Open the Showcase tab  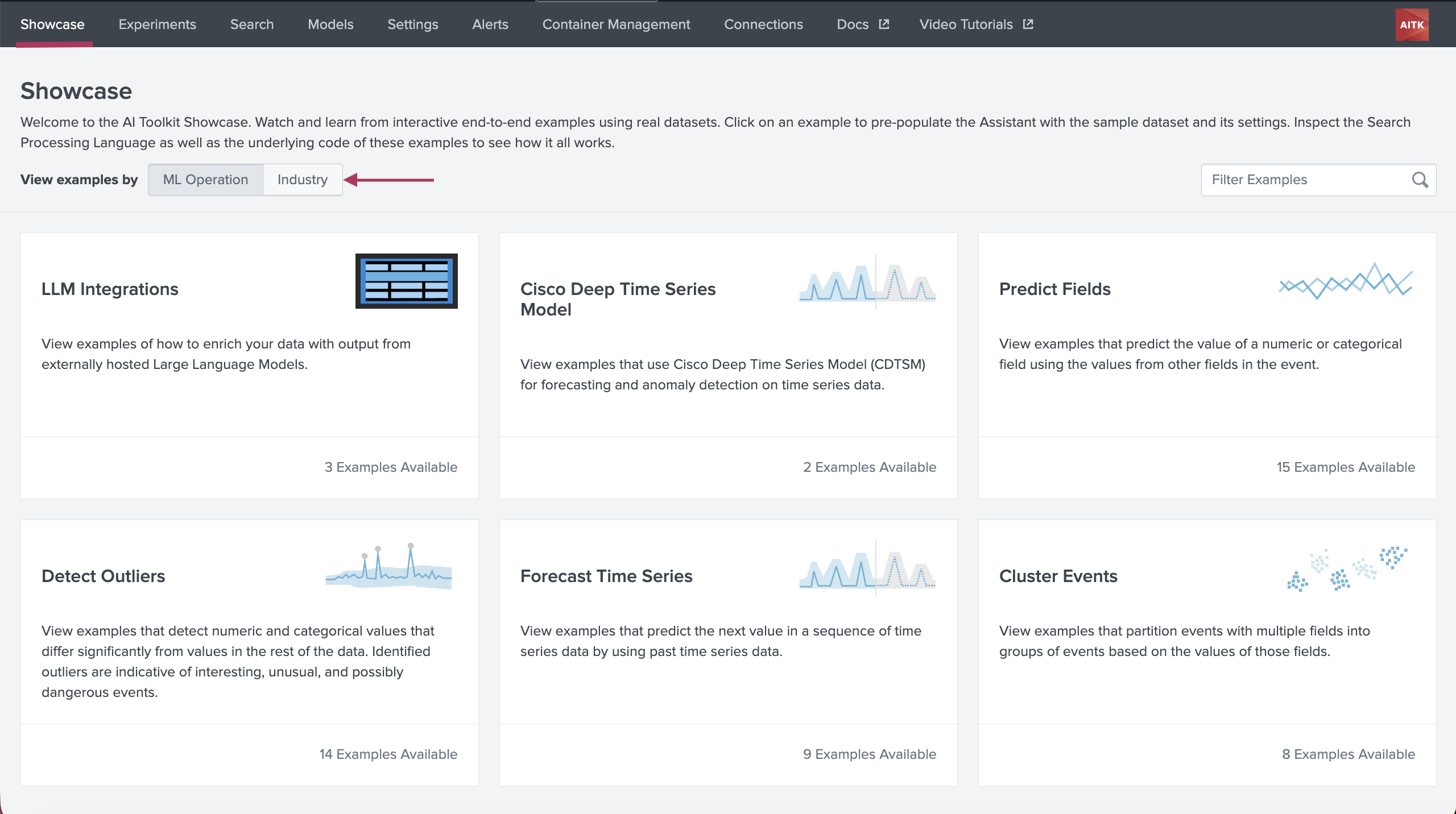[52, 24]
